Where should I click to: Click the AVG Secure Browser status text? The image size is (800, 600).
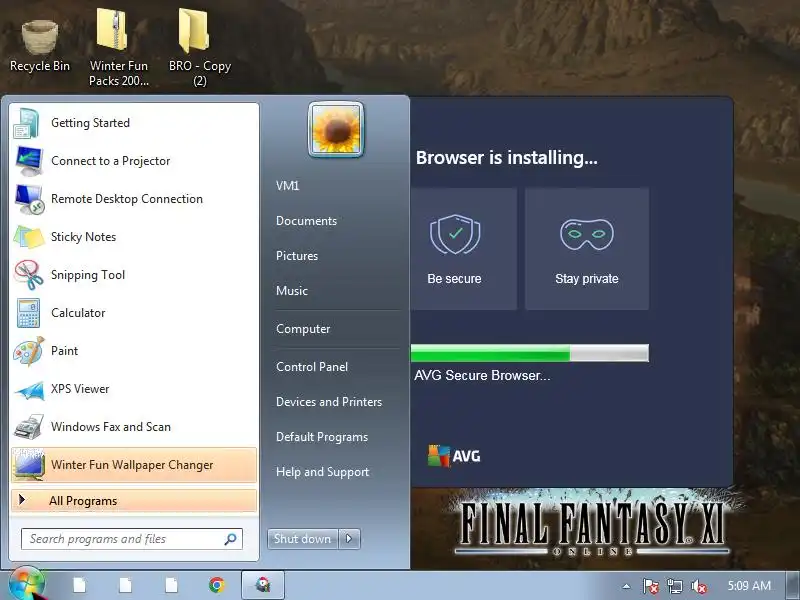click(482, 376)
